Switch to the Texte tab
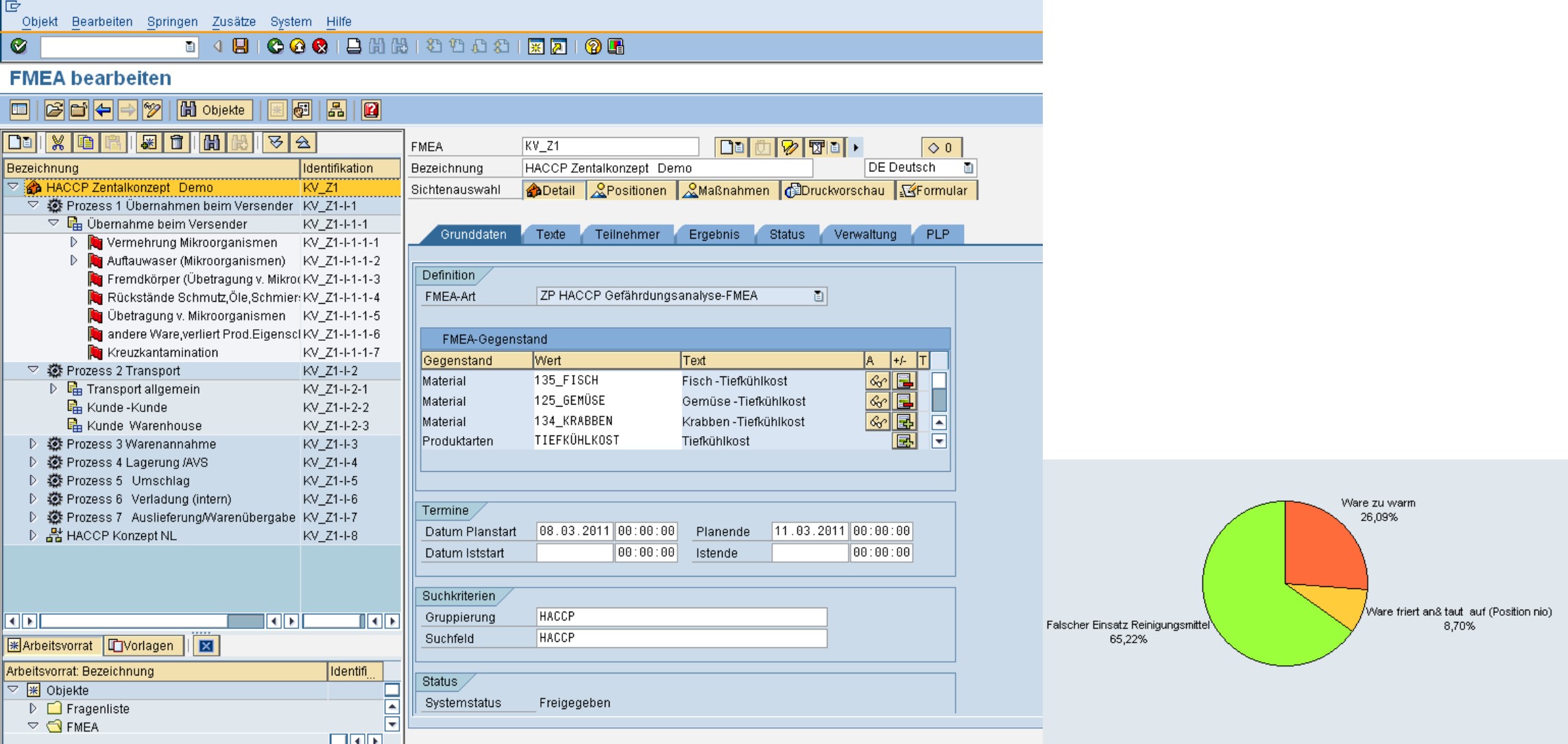Image resolution: width=1568 pixels, height=744 pixels. tap(551, 235)
